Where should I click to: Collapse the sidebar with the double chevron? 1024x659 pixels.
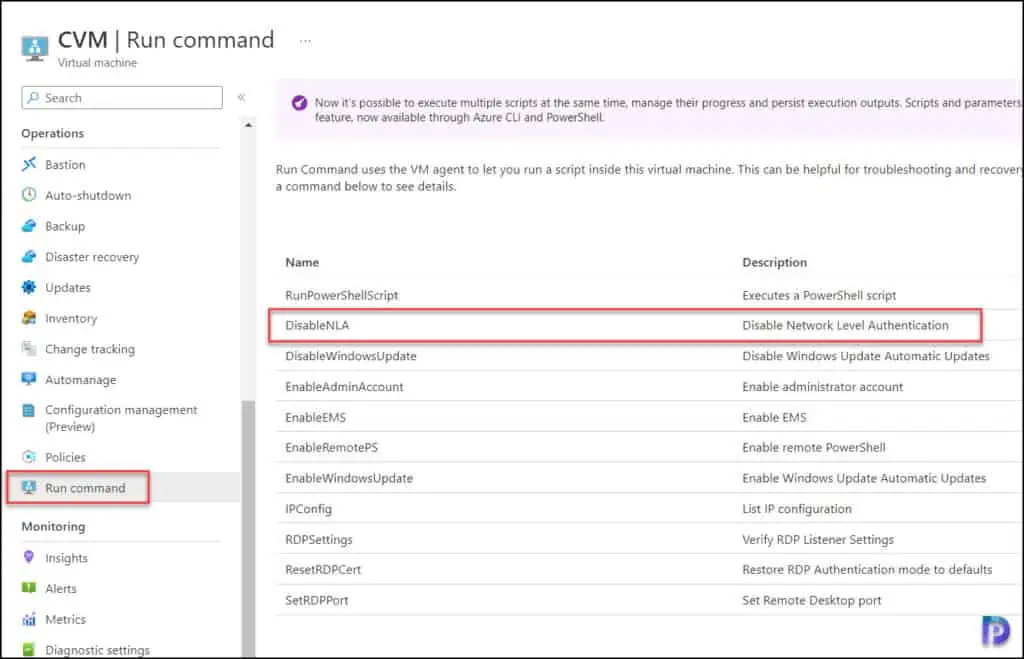[241, 97]
